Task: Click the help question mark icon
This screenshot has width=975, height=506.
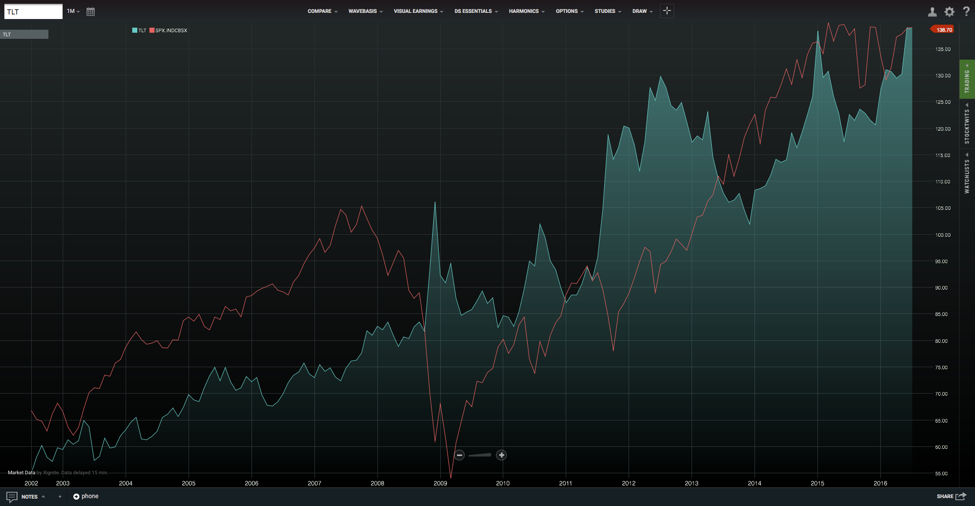Action: pyautogui.click(x=966, y=11)
